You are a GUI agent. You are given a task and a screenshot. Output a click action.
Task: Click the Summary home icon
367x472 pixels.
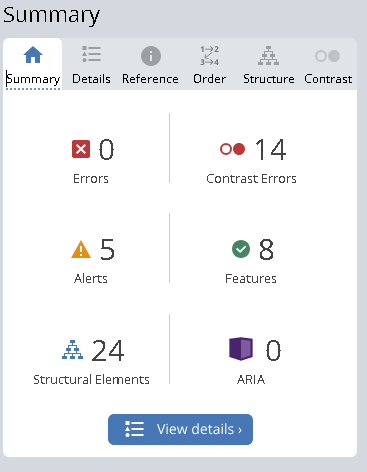[x=33, y=55]
